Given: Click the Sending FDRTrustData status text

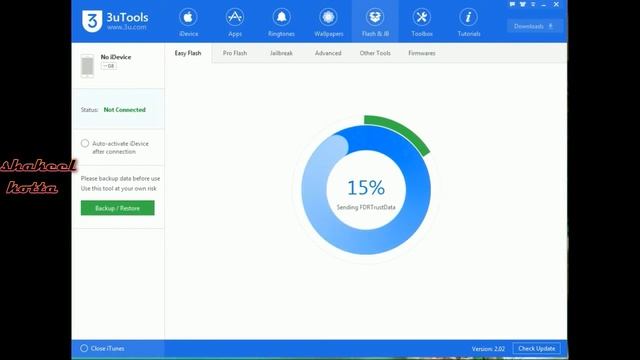Looking at the screenshot, I should (x=366, y=207).
